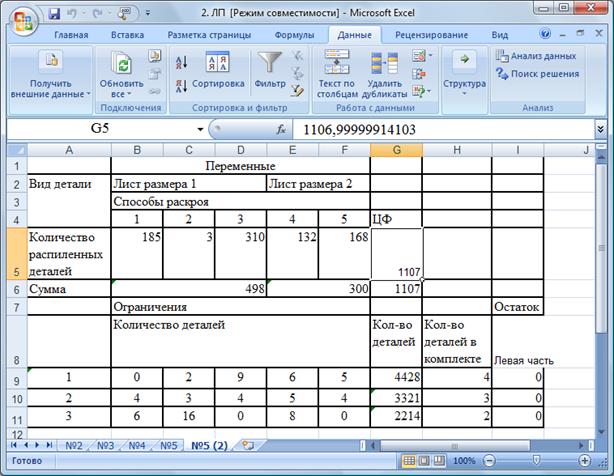614x476 pixels.
Task: Customize the quick access toolbar via the arrow
Action: click(x=148, y=13)
